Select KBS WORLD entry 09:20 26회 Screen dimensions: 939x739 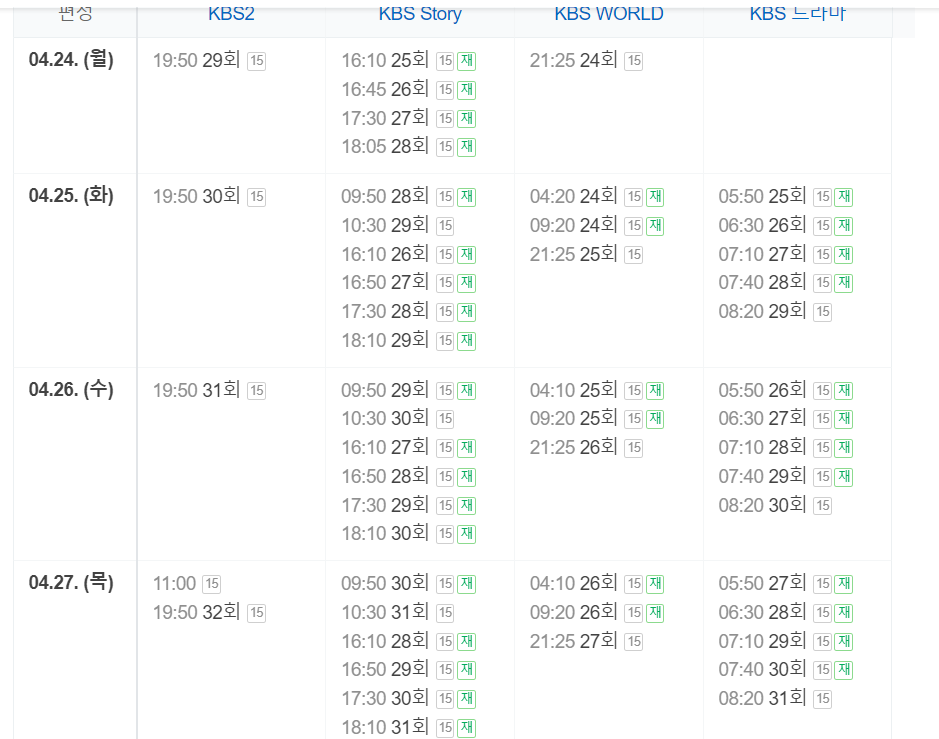tap(574, 612)
